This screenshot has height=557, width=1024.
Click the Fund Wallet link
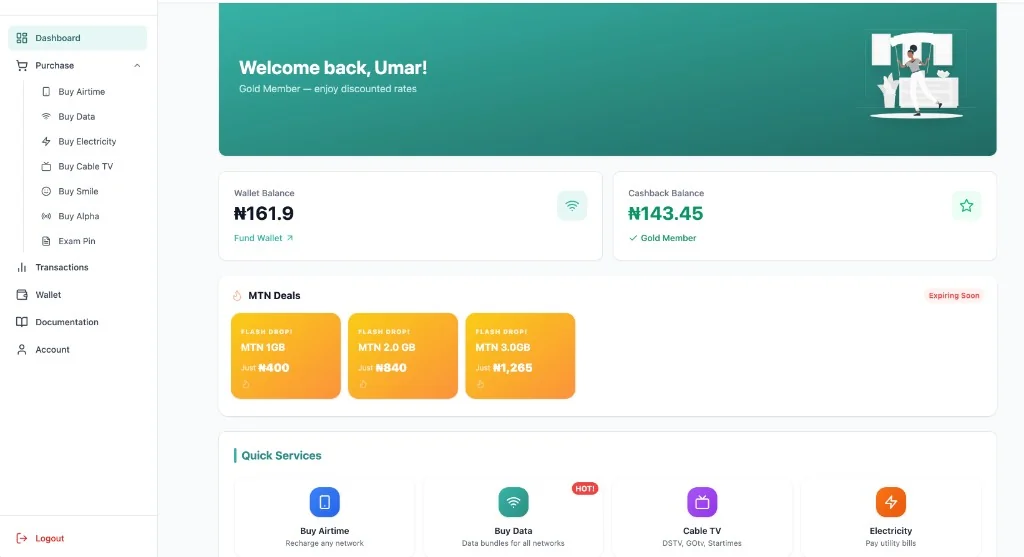pos(263,238)
